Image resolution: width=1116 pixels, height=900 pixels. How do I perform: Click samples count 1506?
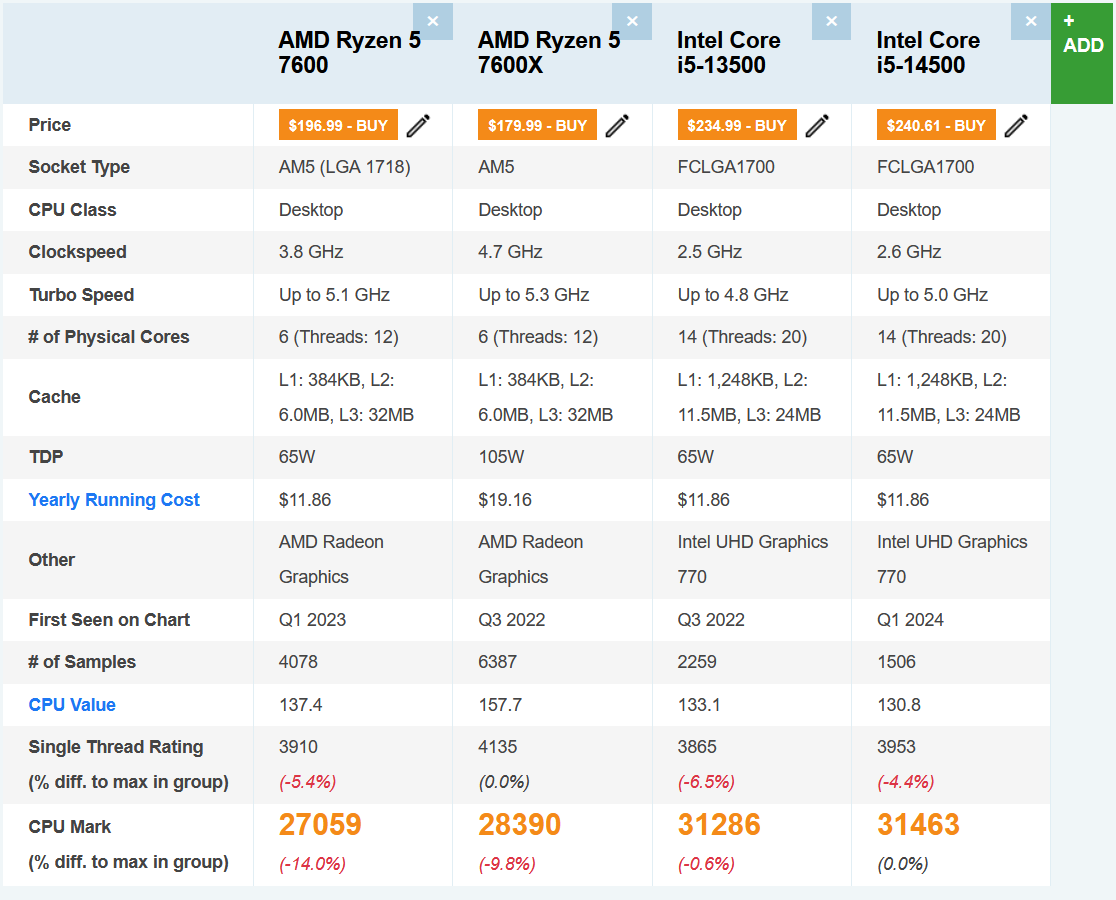[x=896, y=662]
